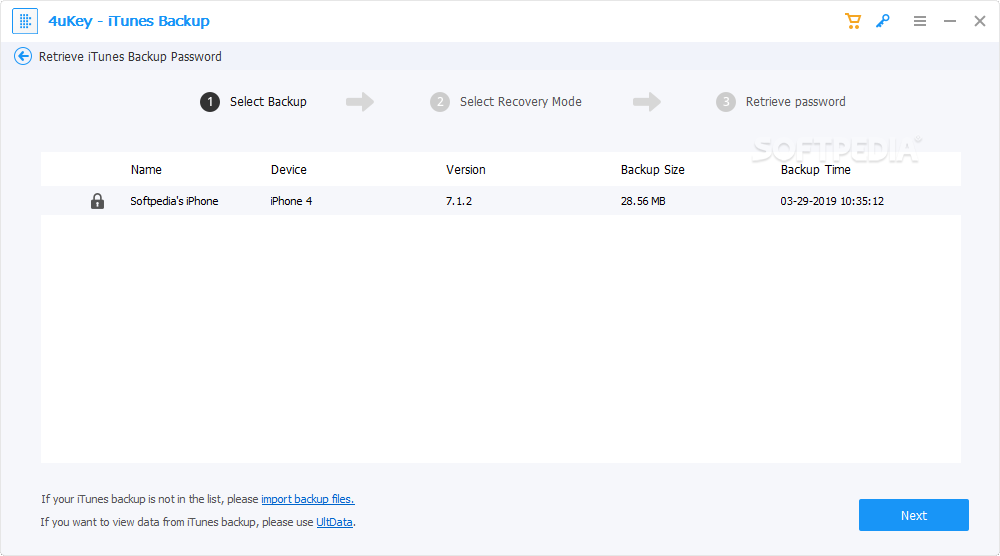The image size is (1000, 556).
Task: Click the Select Recovery Mode step label
Action: click(520, 102)
